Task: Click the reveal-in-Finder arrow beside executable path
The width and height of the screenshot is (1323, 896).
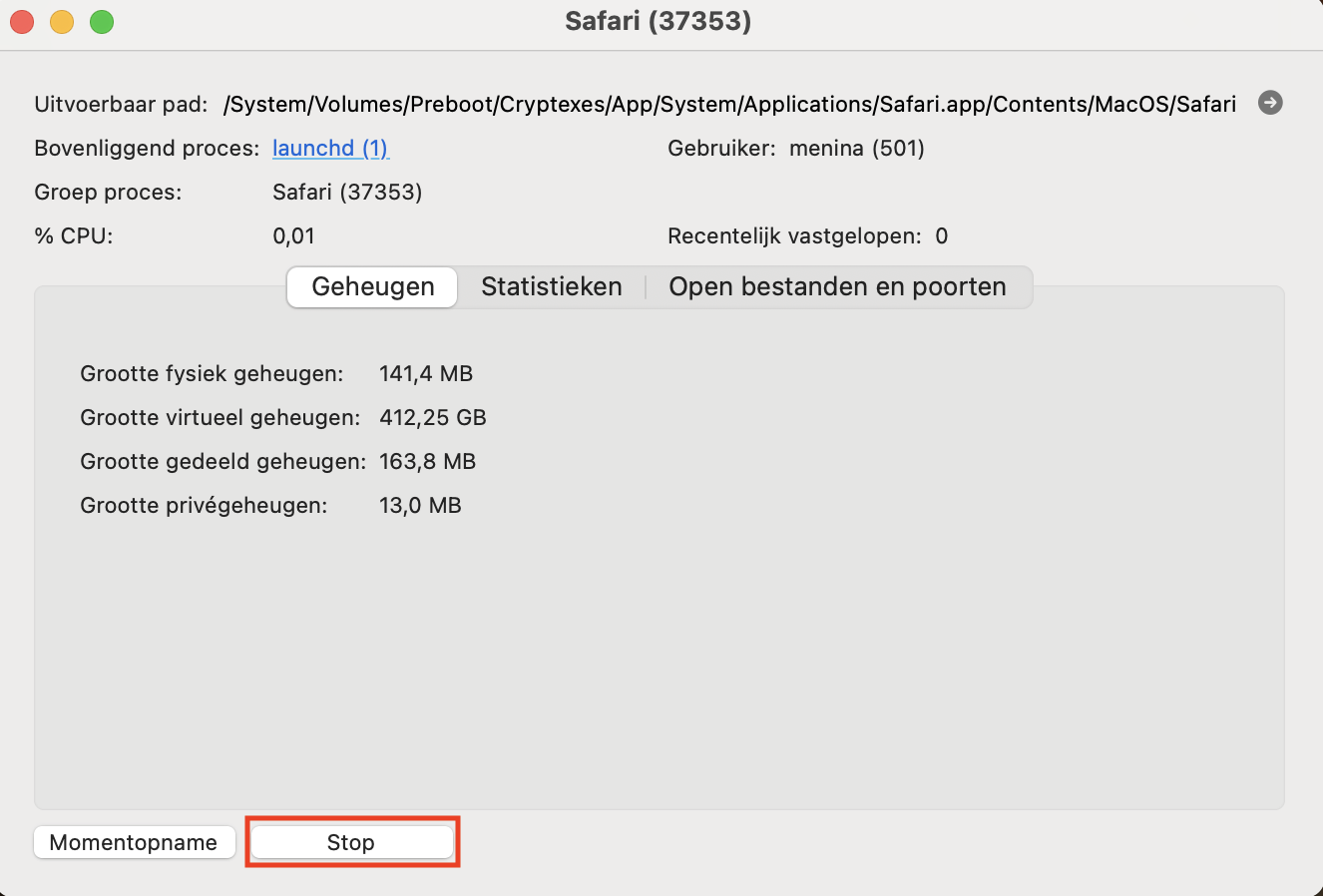Action: [x=1270, y=103]
